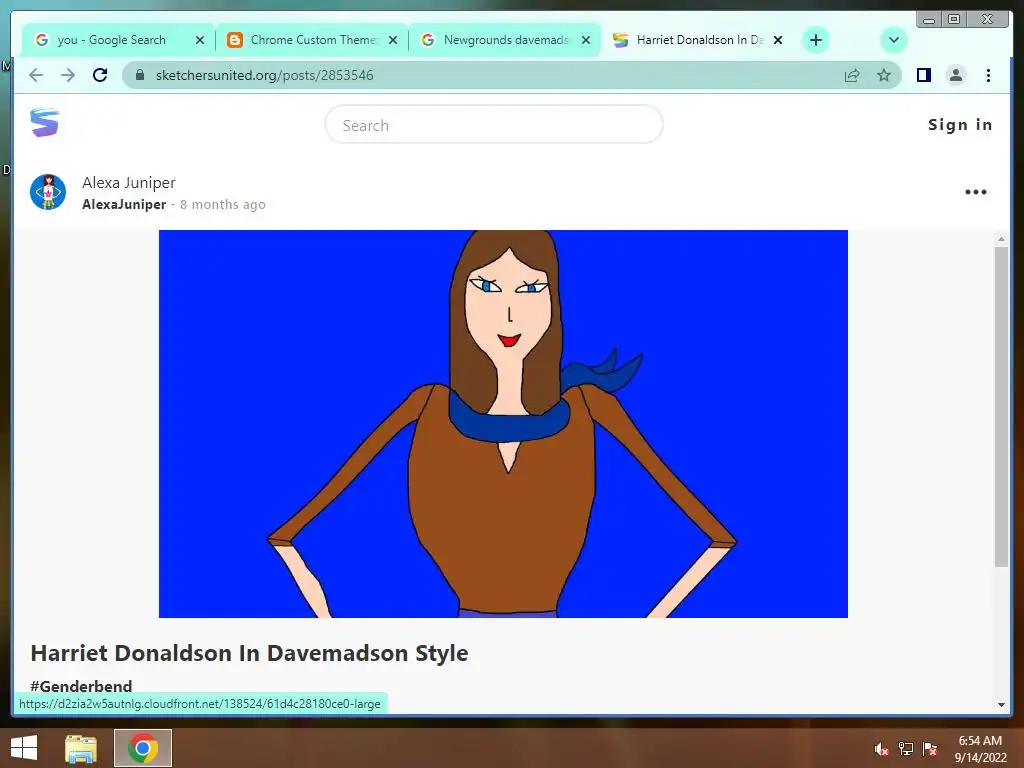Share this page using the share icon
Screen dimensions: 1024x768
pyautogui.click(x=852, y=75)
